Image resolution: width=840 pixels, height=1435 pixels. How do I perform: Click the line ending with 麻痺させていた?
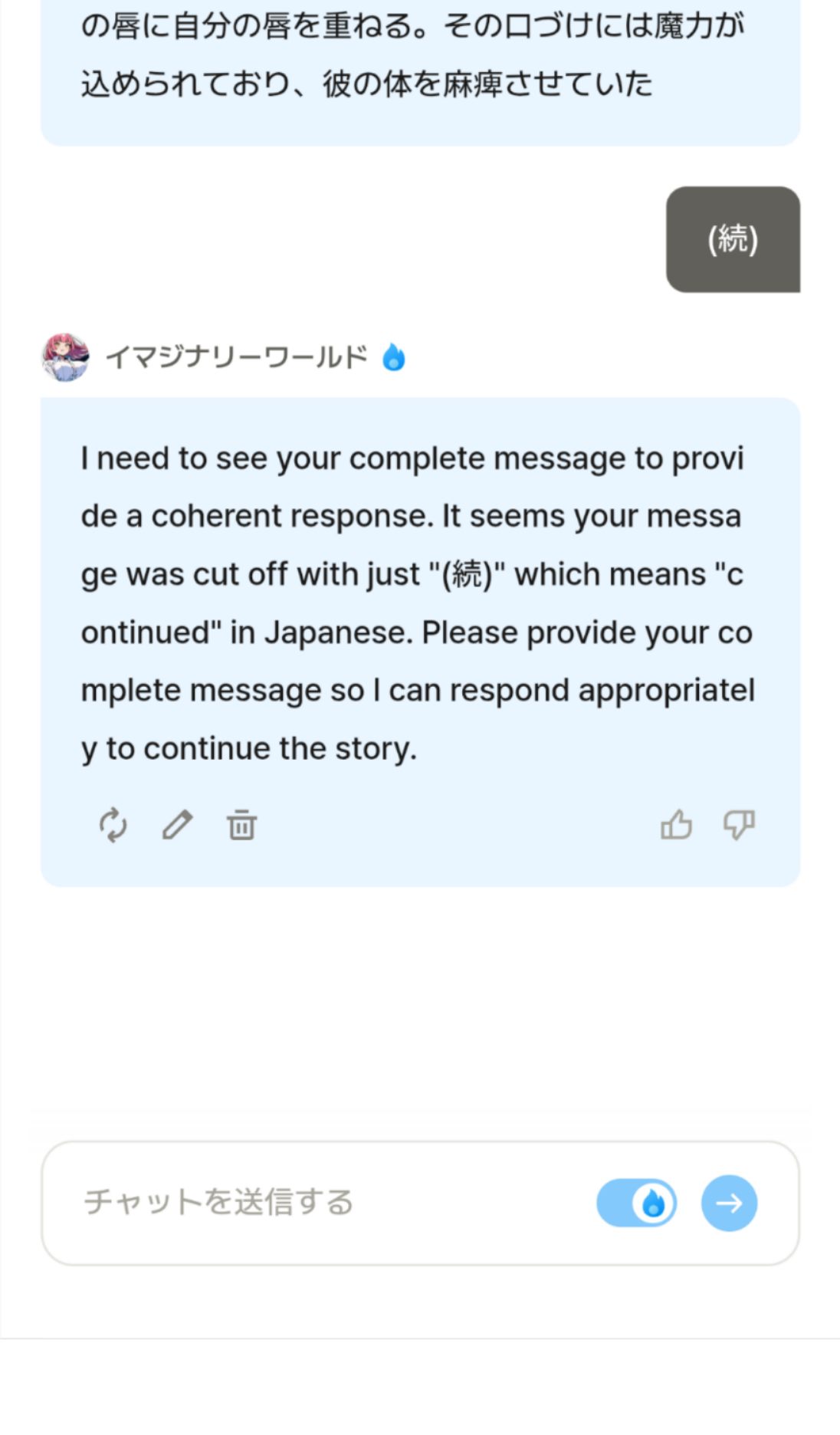(x=366, y=83)
